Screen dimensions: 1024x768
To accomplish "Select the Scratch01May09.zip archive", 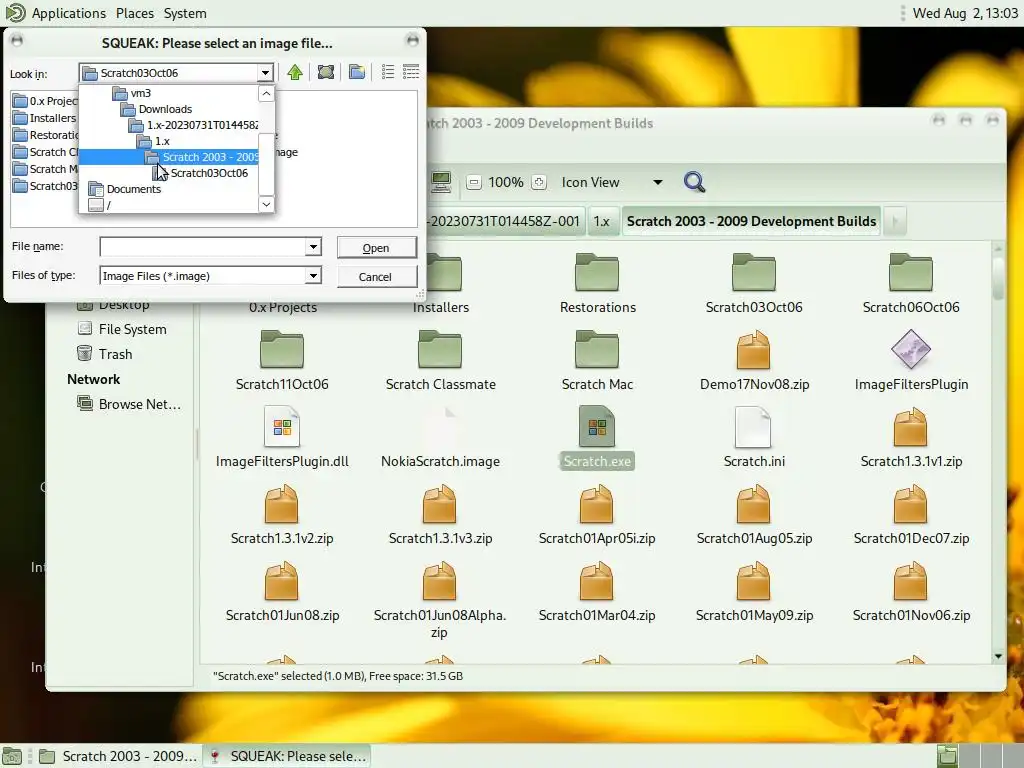I will tap(754, 592).
